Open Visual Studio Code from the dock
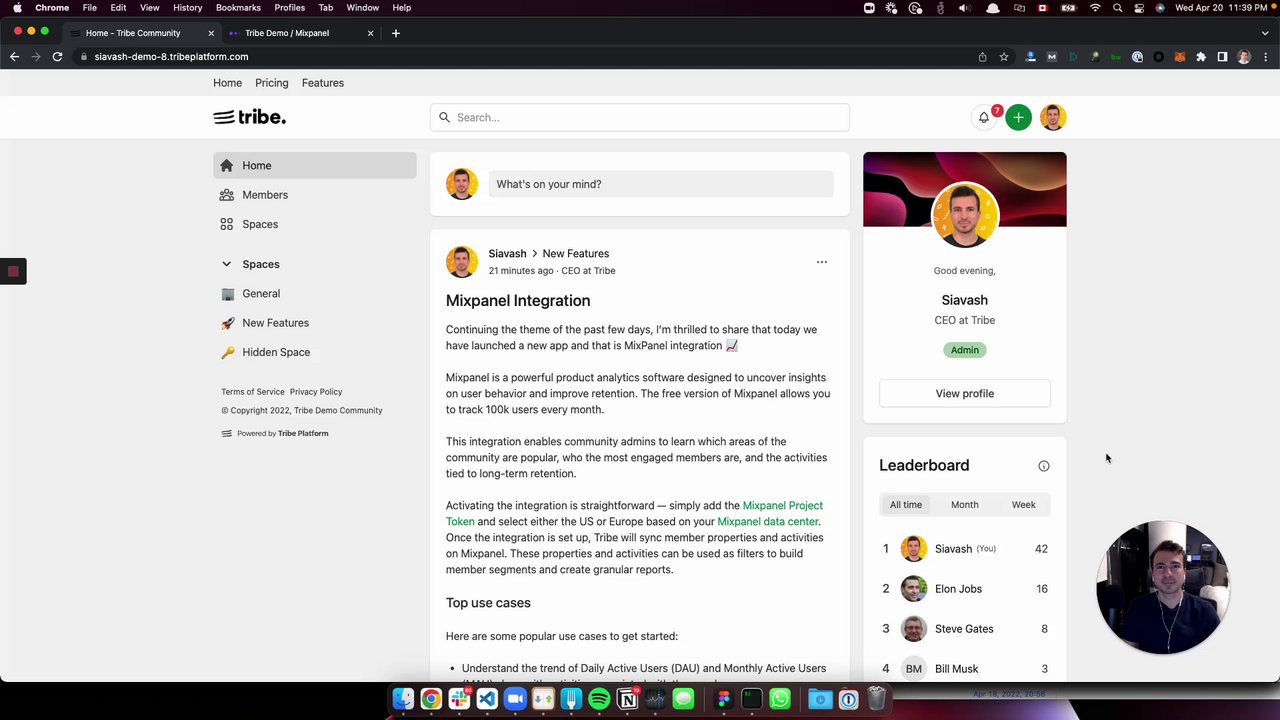Screen dimensions: 1280x720 pyautogui.click(x=487, y=699)
